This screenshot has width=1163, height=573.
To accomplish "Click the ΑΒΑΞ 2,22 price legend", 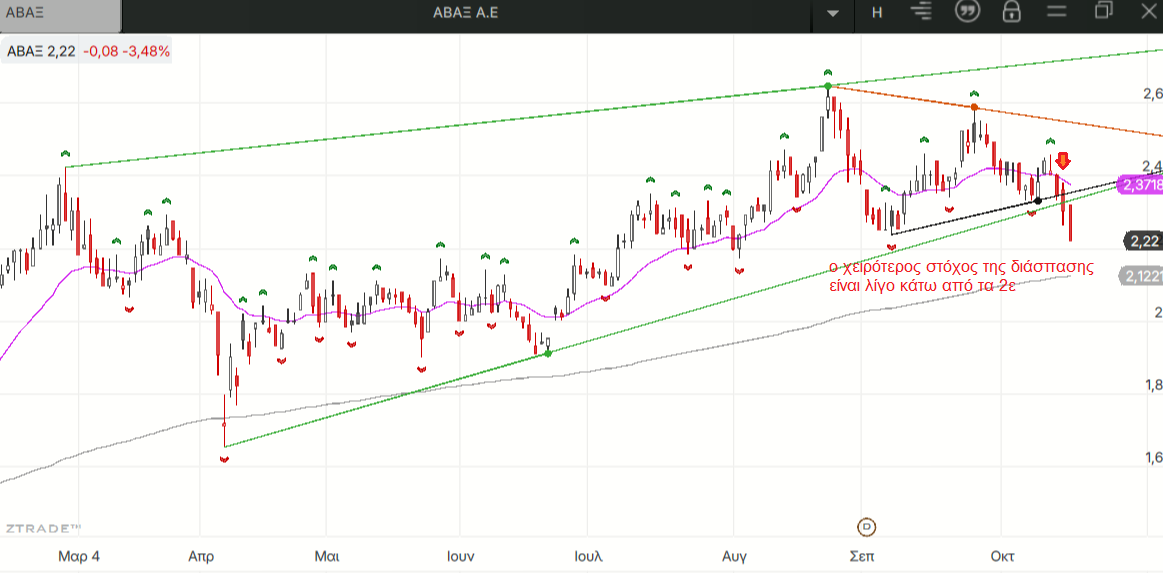I will point(41,51).
